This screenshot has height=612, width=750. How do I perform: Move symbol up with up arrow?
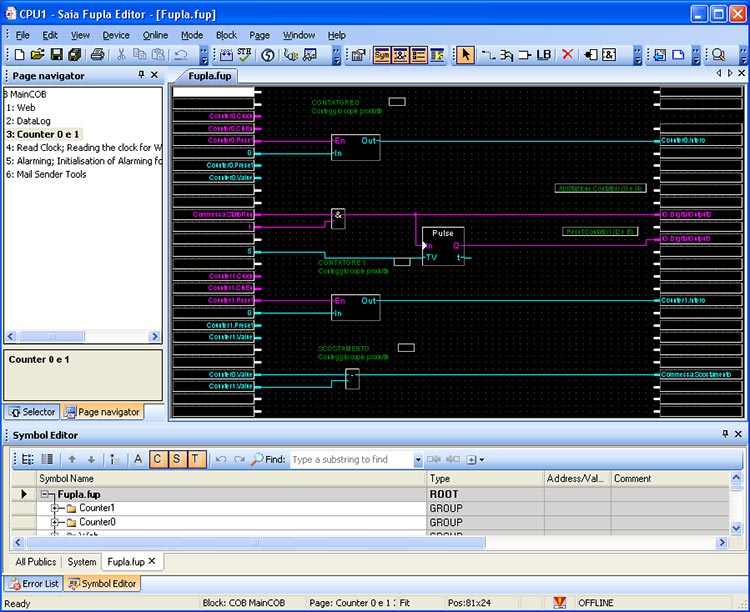(x=72, y=459)
